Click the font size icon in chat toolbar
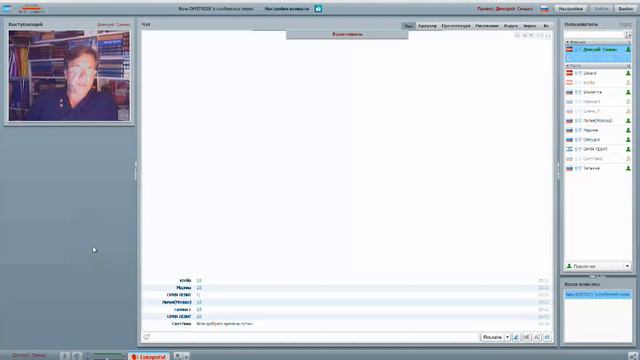The height and width of the screenshot is (360, 640). coord(537,337)
